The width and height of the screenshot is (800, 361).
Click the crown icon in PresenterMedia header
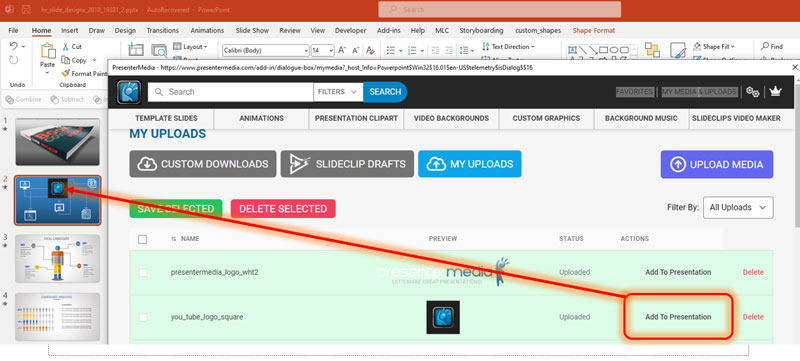pyautogui.click(x=776, y=91)
